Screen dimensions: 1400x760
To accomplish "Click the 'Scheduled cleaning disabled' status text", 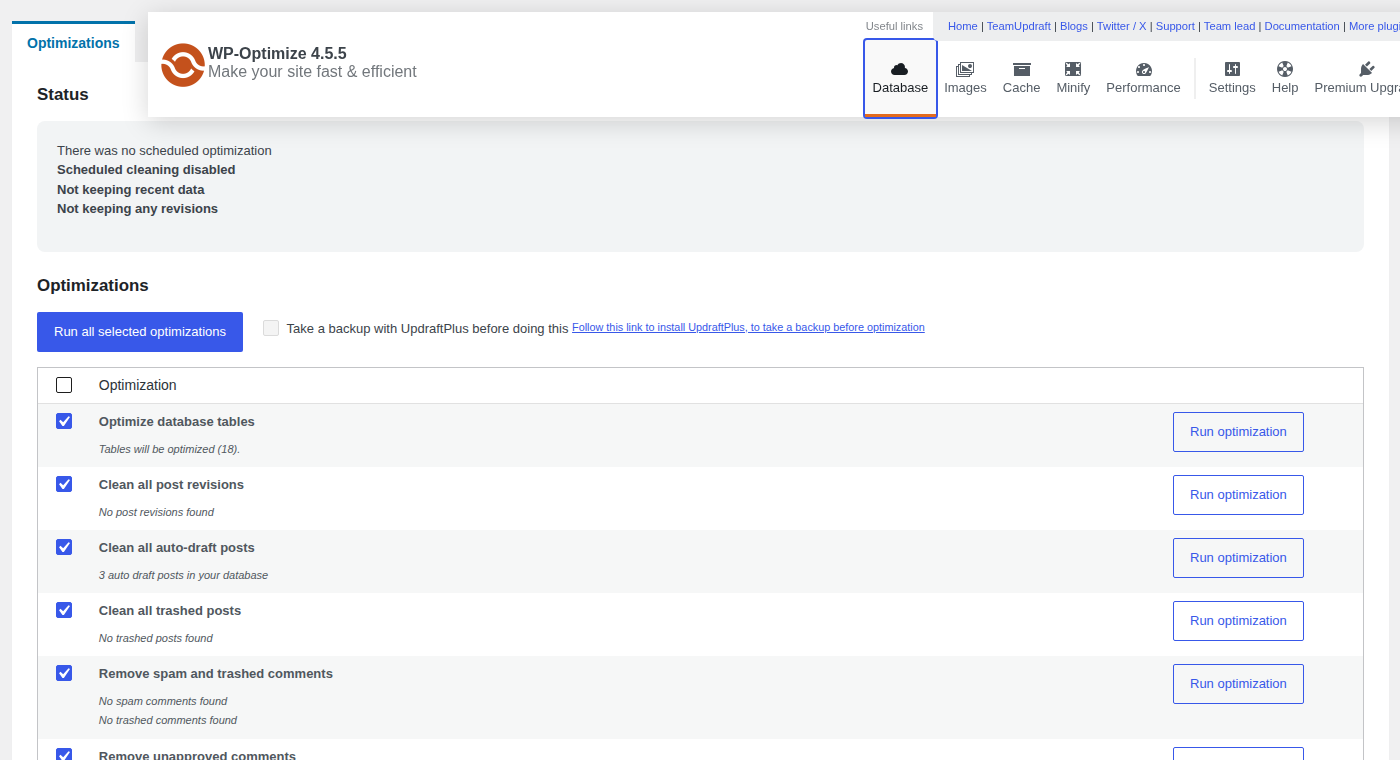I will (146, 170).
